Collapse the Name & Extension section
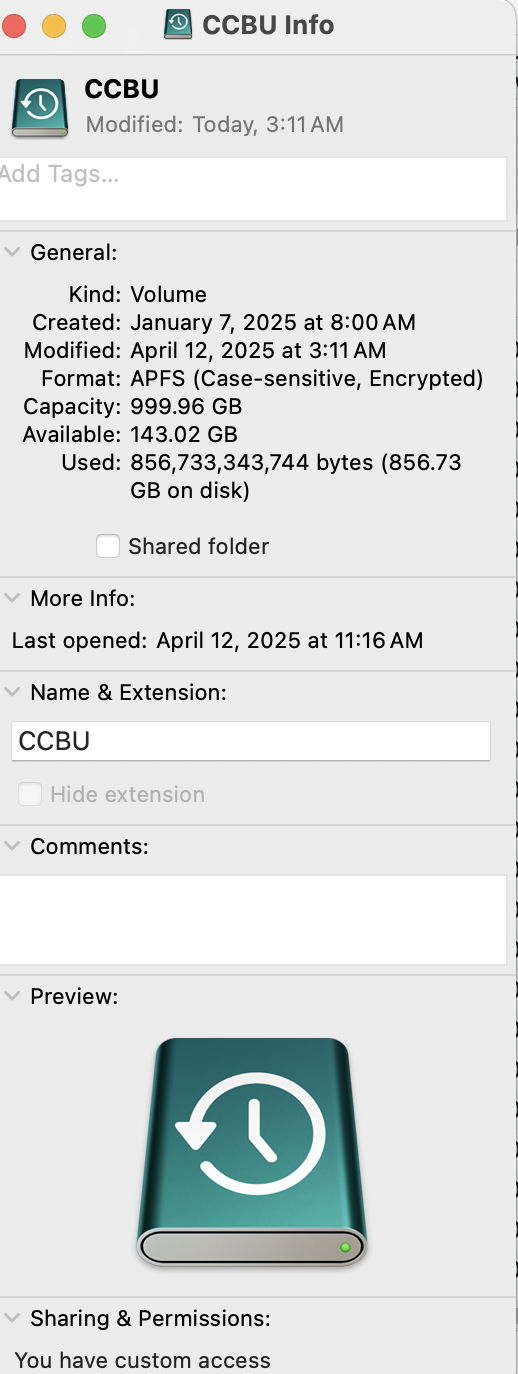Viewport: 518px width, 1374px height. pos(12,692)
